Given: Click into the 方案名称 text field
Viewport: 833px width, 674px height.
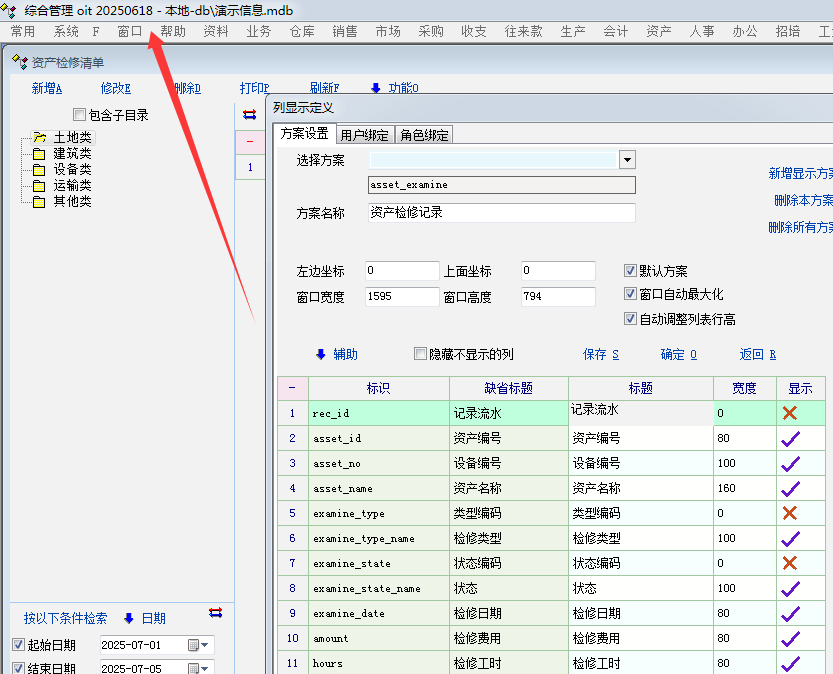Looking at the screenshot, I should point(501,212).
